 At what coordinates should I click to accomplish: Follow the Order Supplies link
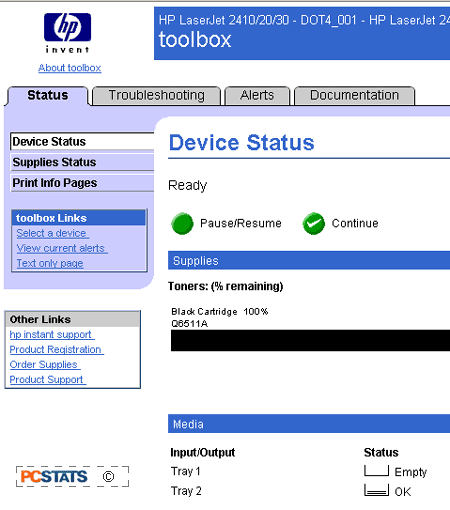coord(45,364)
